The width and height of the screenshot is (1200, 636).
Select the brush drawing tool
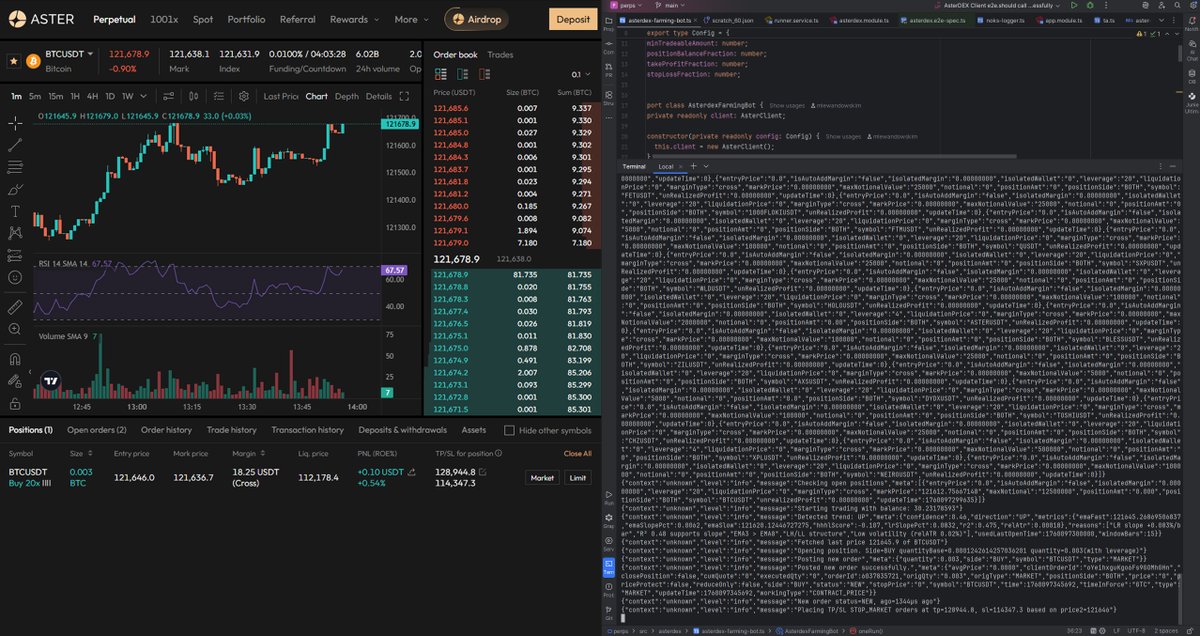point(14,189)
